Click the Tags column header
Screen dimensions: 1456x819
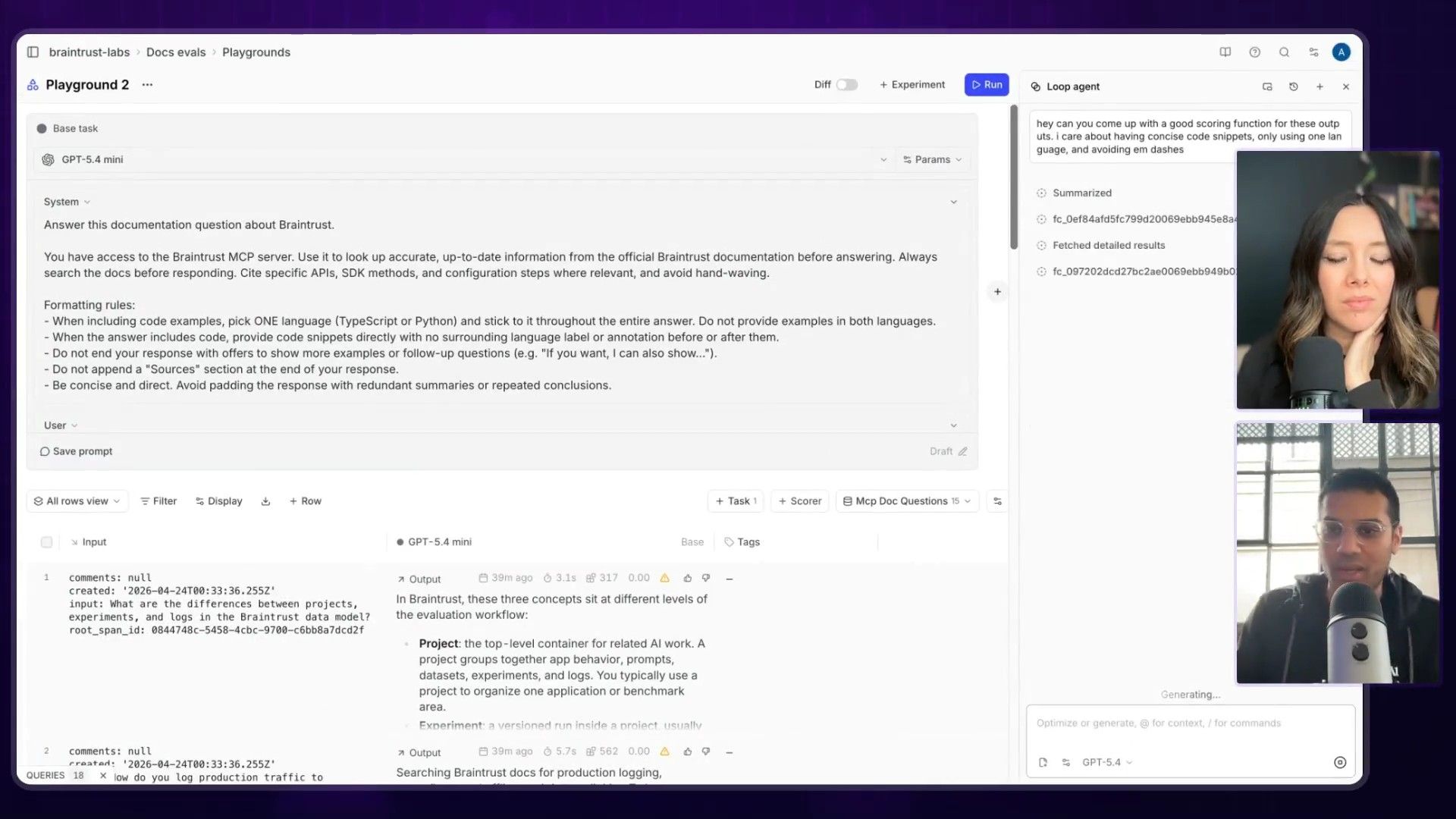tap(742, 542)
